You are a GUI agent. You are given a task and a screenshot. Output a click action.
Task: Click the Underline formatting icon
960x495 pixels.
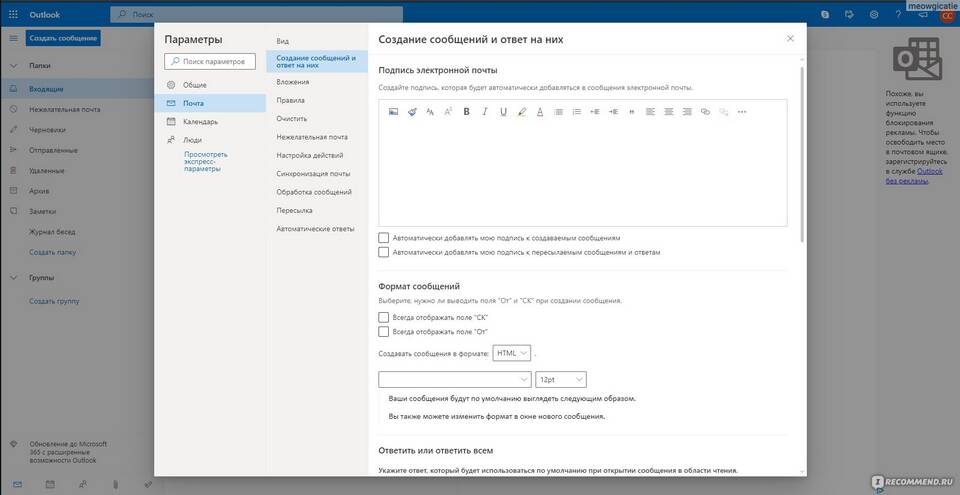tap(503, 112)
